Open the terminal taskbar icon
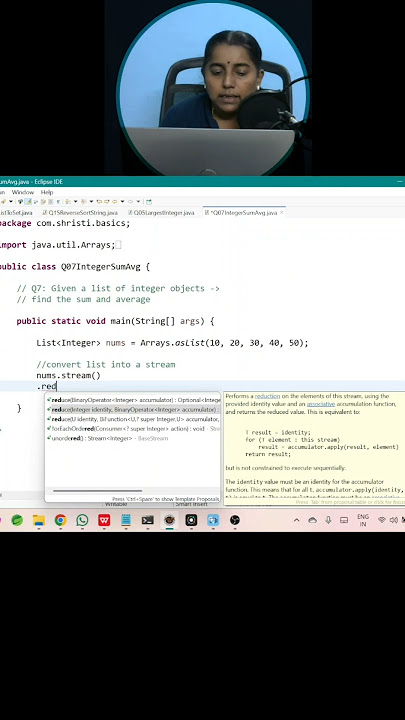The image size is (405, 720). tap(147, 520)
